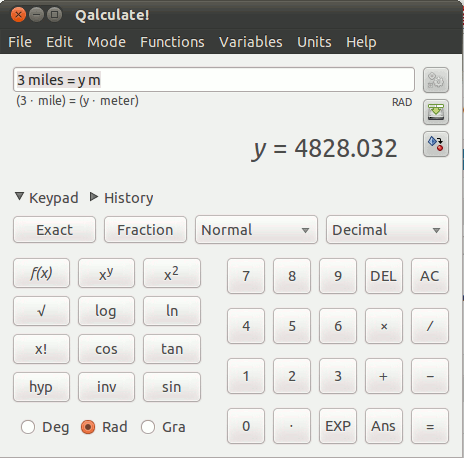The height and width of the screenshot is (458, 464).
Task: Click the digit 5 key
Action: coord(292,326)
